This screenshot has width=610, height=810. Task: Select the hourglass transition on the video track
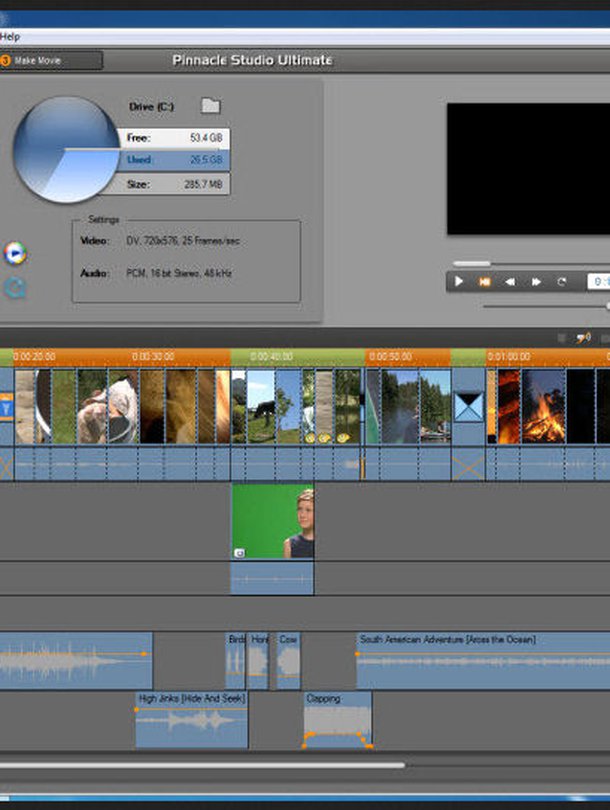tap(468, 407)
